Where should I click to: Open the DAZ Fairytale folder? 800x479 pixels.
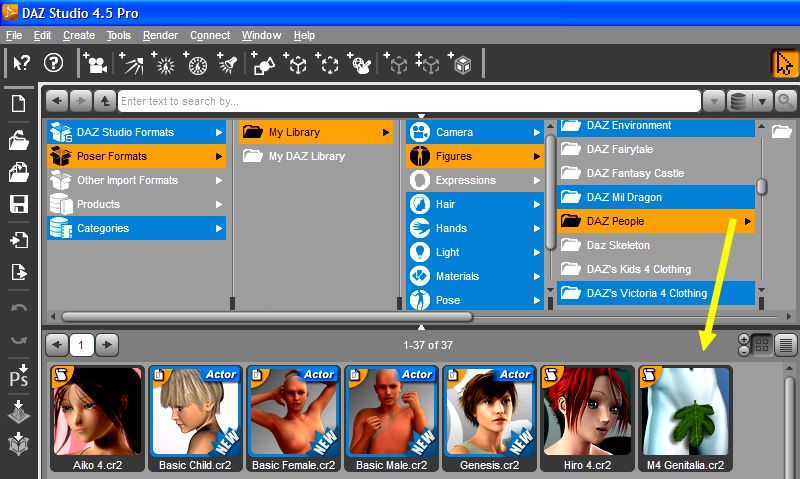click(656, 149)
